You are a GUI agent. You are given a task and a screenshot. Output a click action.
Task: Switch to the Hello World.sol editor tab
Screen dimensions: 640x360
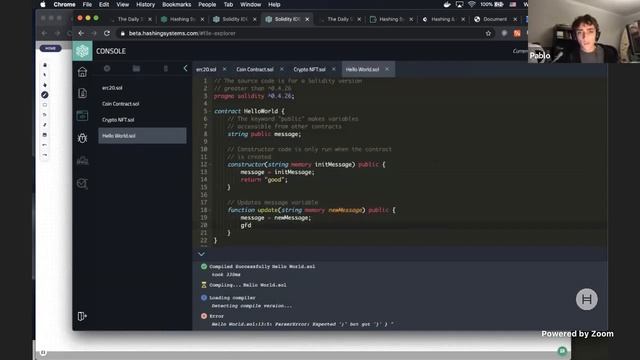(x=362, y=69)
